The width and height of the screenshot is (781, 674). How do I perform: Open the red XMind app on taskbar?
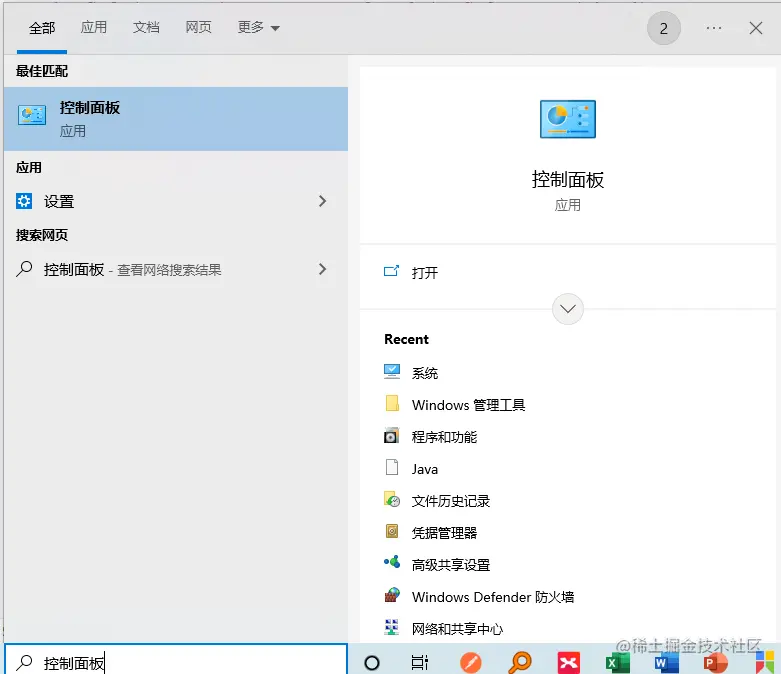[568, 663]
